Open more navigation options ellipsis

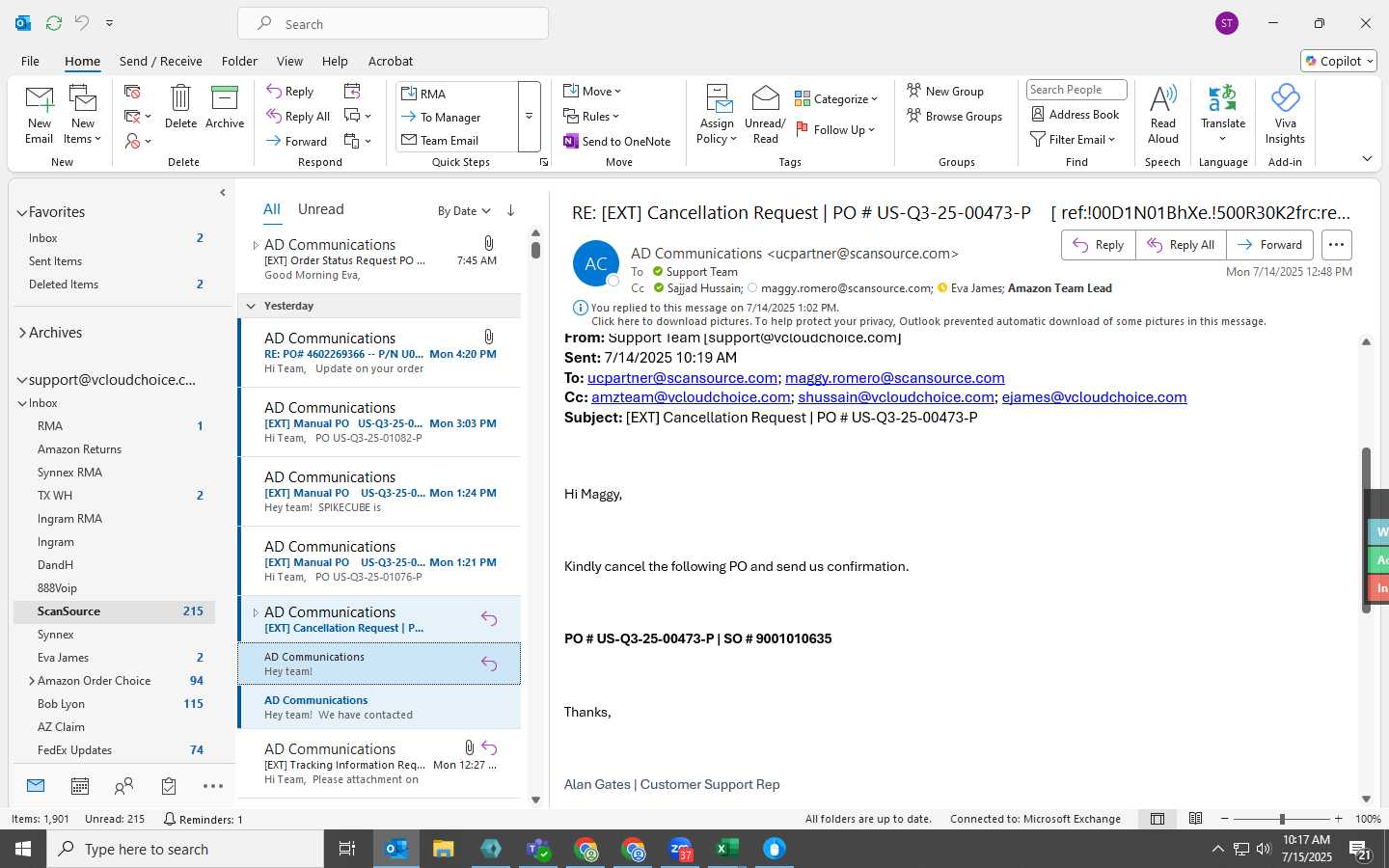(x=213, y=786)
